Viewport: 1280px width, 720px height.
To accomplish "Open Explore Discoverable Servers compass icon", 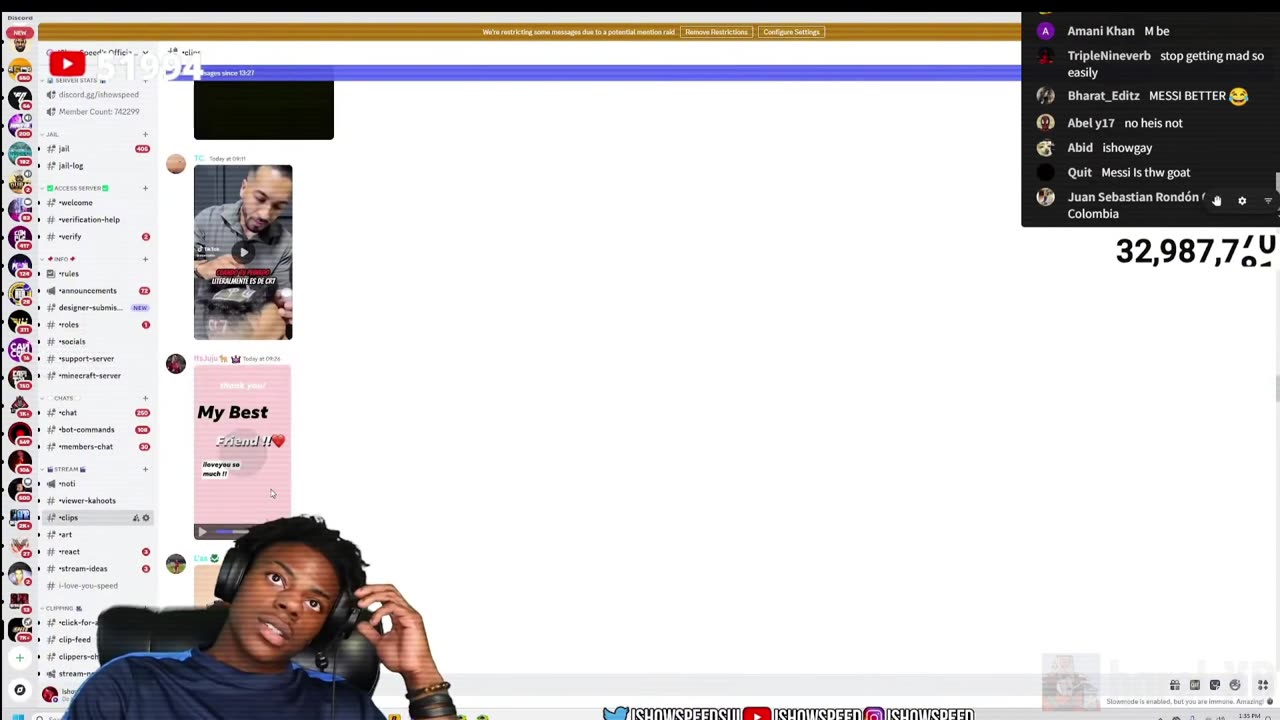I will pyautogui.click(x=19, y=689).
